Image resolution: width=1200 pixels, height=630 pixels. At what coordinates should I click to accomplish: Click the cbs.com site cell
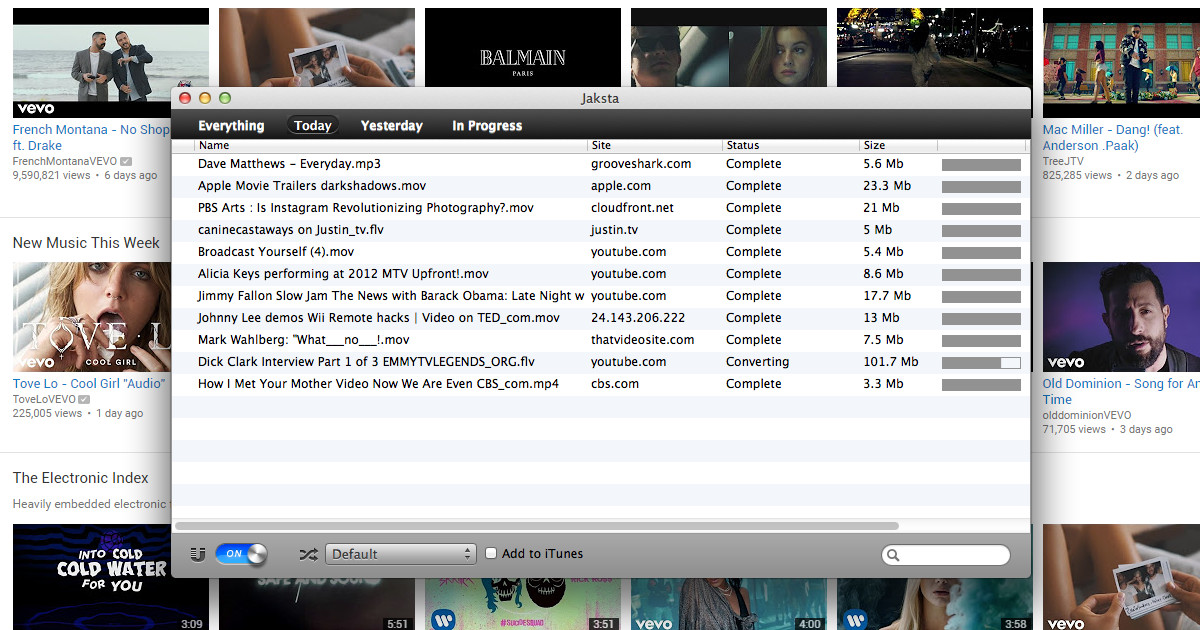[614, 384]
